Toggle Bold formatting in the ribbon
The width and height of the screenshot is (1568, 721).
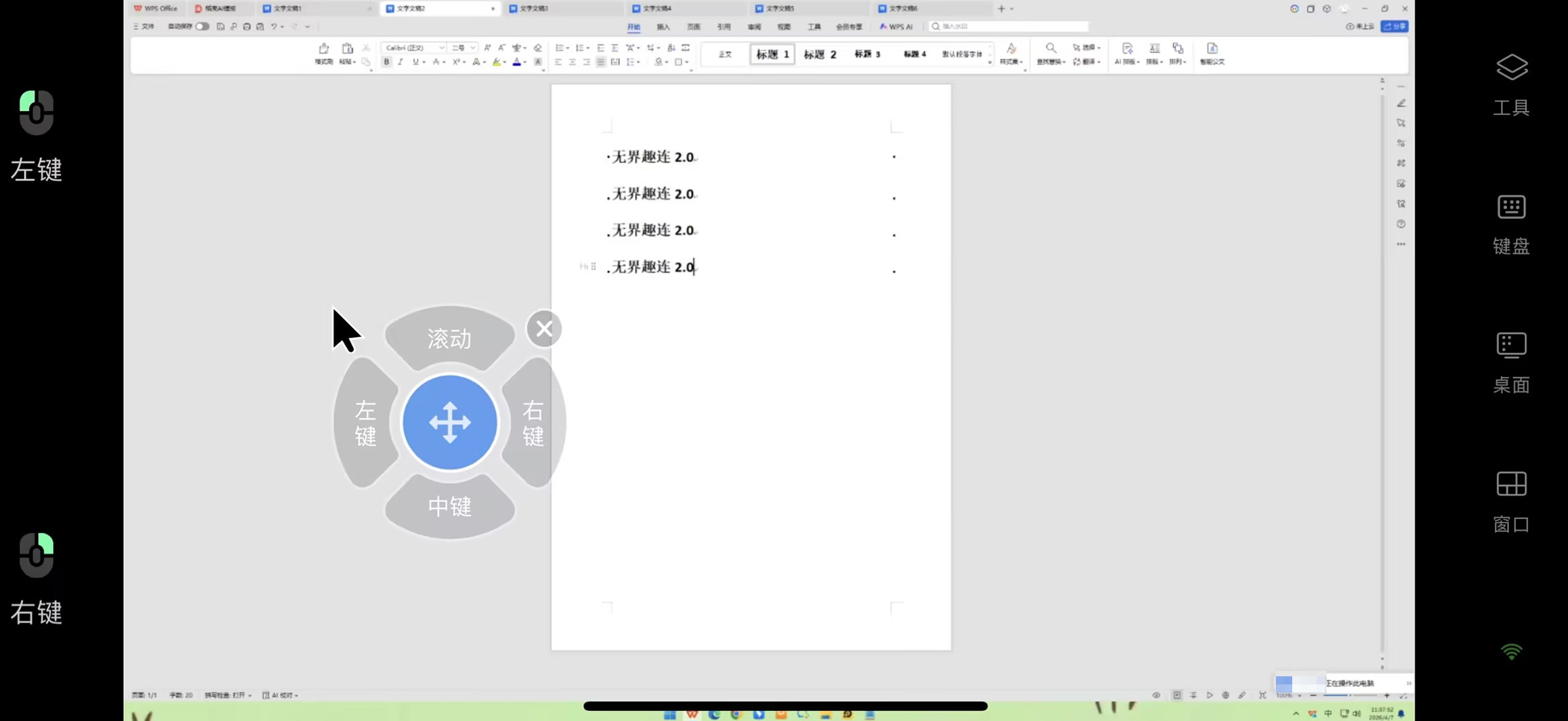(386, 62)
